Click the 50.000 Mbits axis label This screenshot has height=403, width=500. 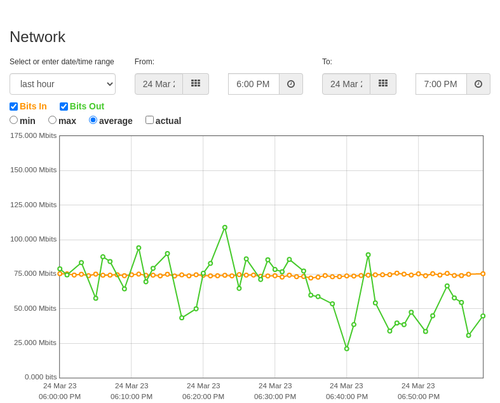(x=35, y=308)
